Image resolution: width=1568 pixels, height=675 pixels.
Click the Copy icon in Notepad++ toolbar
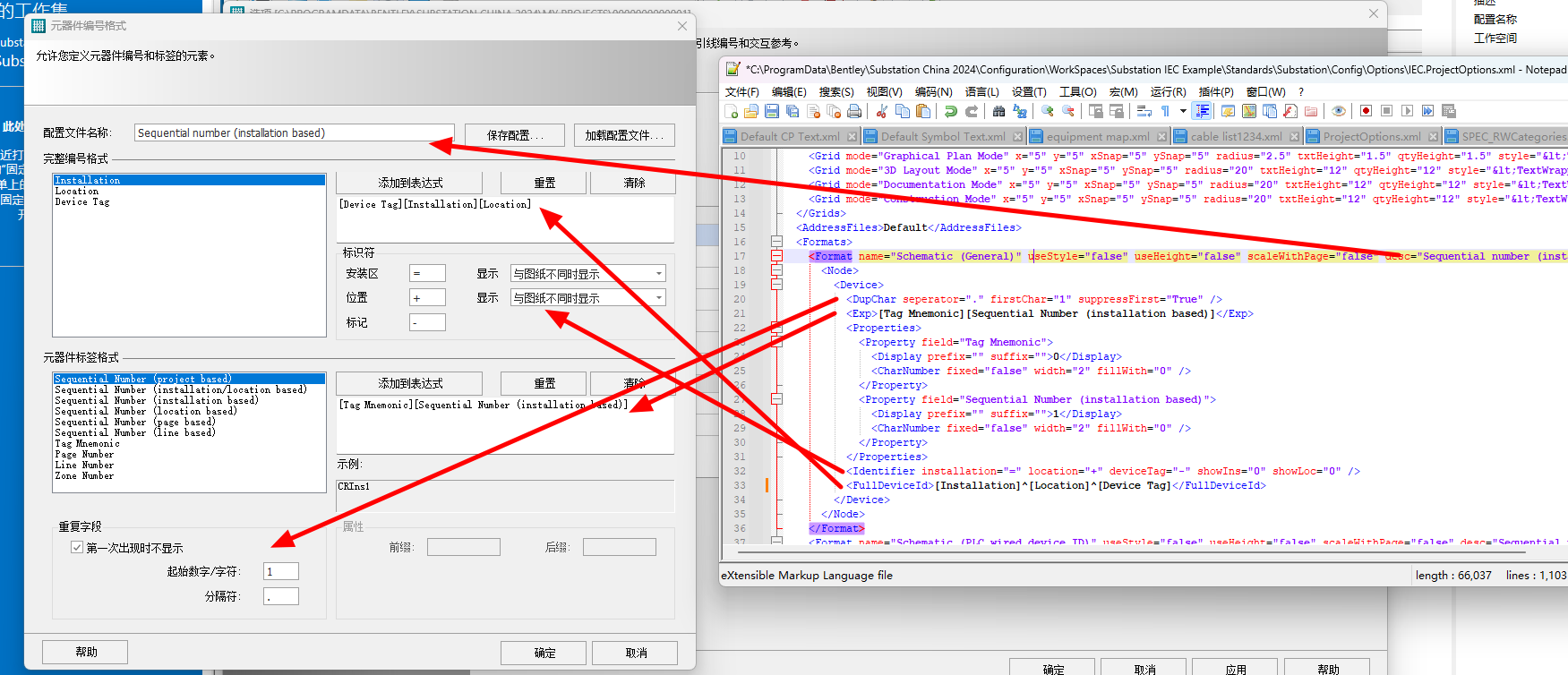coord(903,111)
